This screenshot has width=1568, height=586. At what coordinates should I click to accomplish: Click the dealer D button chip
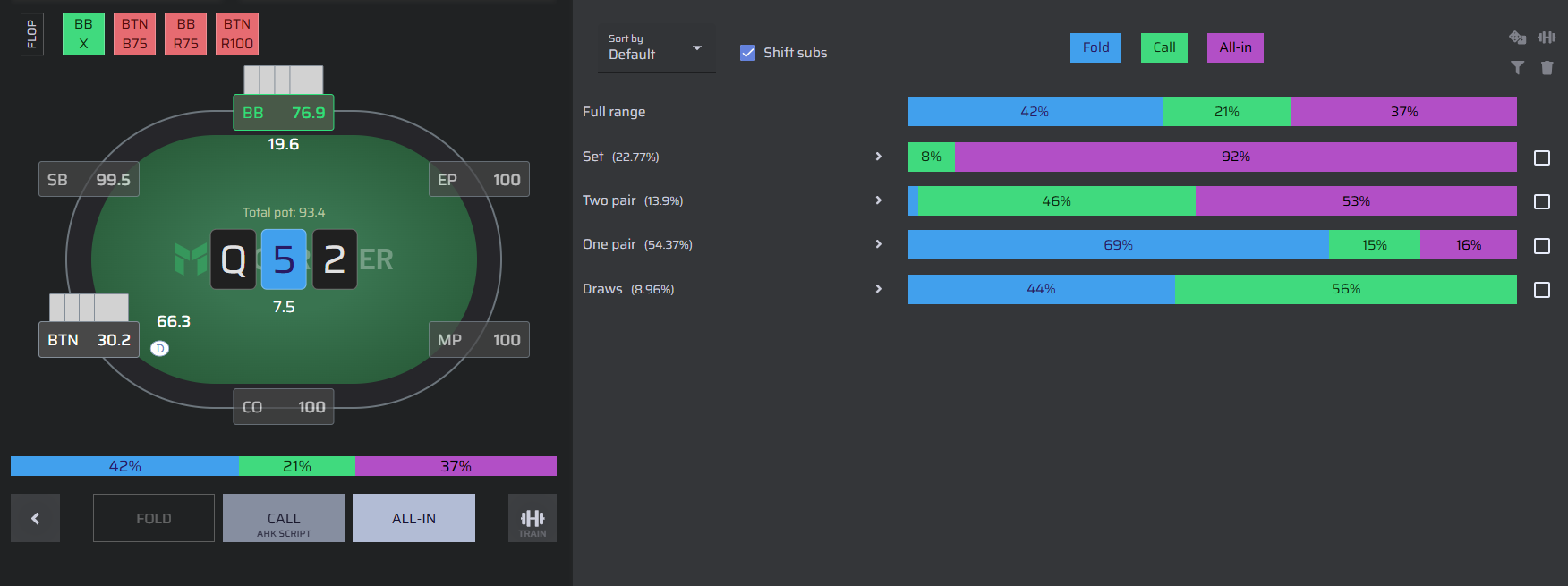[160, 348]
